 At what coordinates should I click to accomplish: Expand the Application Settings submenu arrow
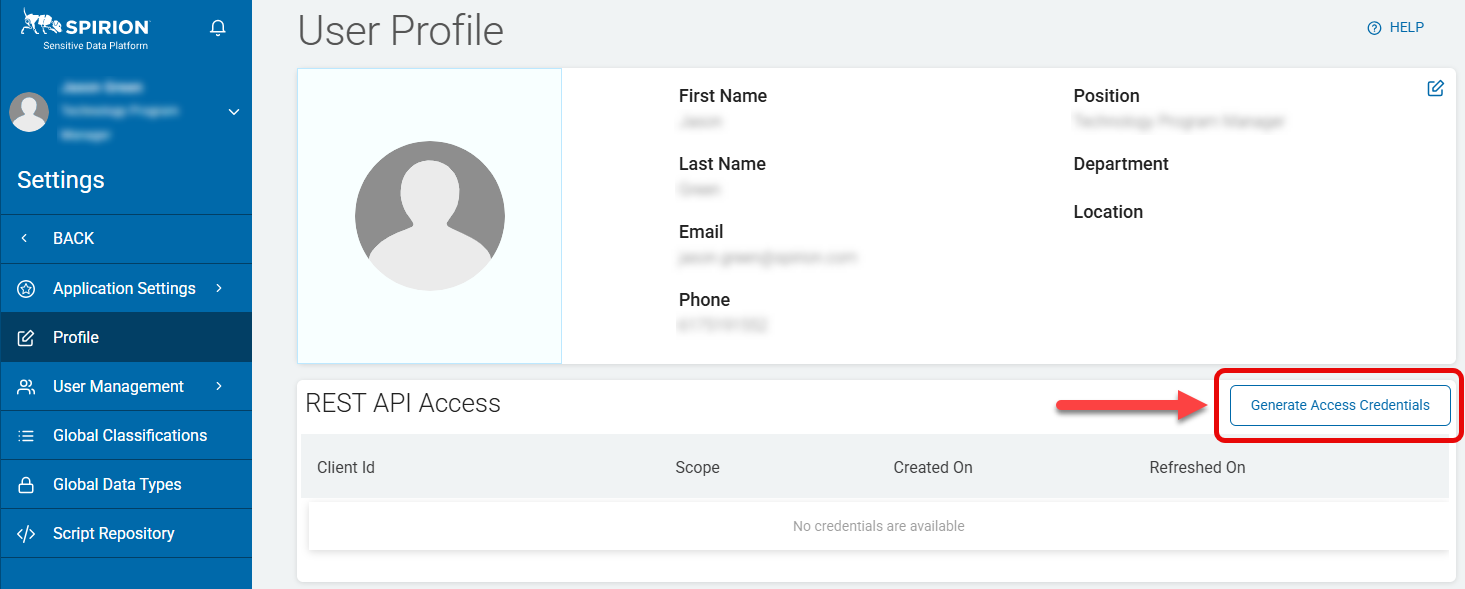(219, 288)
